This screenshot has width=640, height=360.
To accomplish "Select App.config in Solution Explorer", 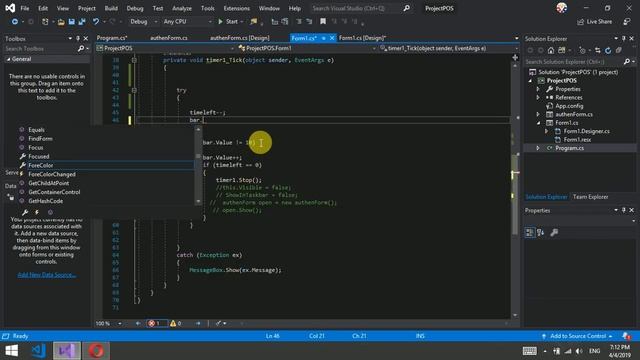I will 569,106.
